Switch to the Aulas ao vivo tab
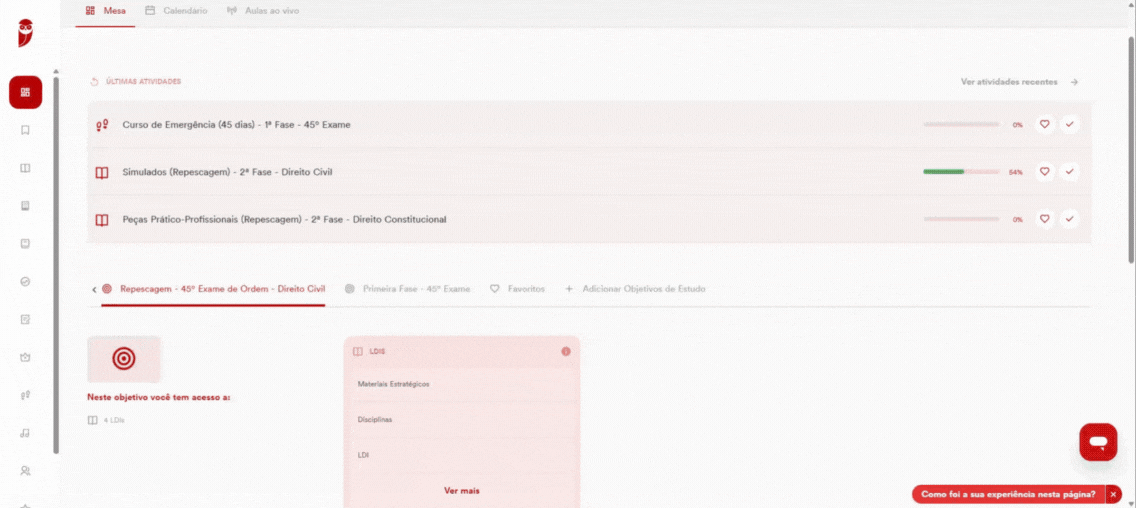Viewport: 1136px width, 508px height. tap(262, 11)
